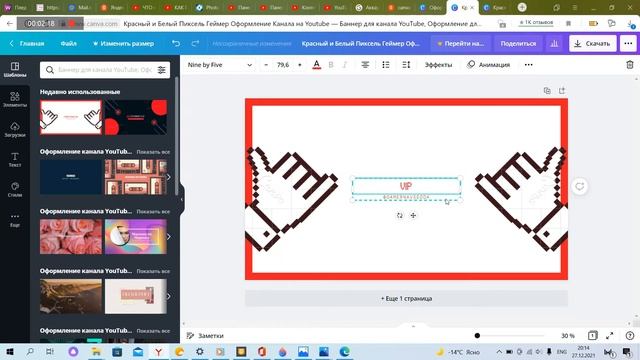The width and height of the screenshot is (640, 360).
Task: Show more toolbar options
Action: tap(529, 65)
